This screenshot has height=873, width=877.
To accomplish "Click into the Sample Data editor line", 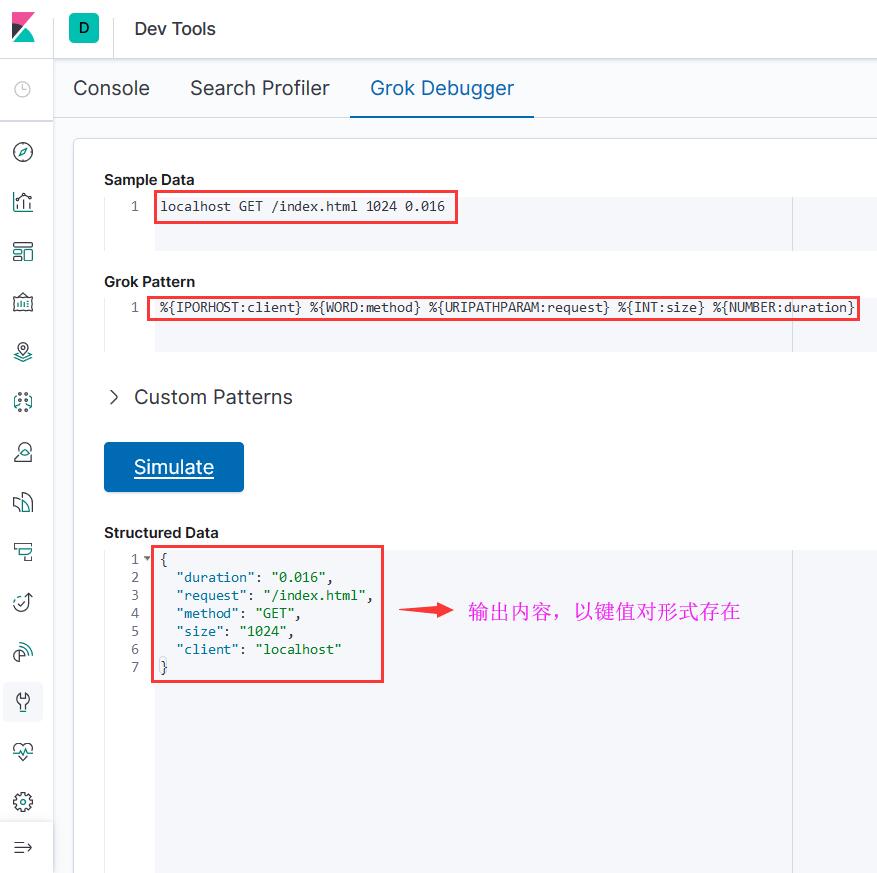I will coord(303,206).
